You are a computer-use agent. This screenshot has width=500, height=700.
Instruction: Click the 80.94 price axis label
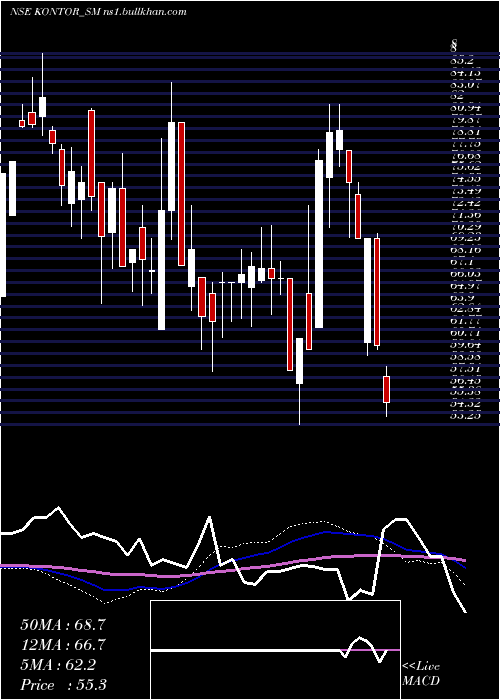click(466, 107)
